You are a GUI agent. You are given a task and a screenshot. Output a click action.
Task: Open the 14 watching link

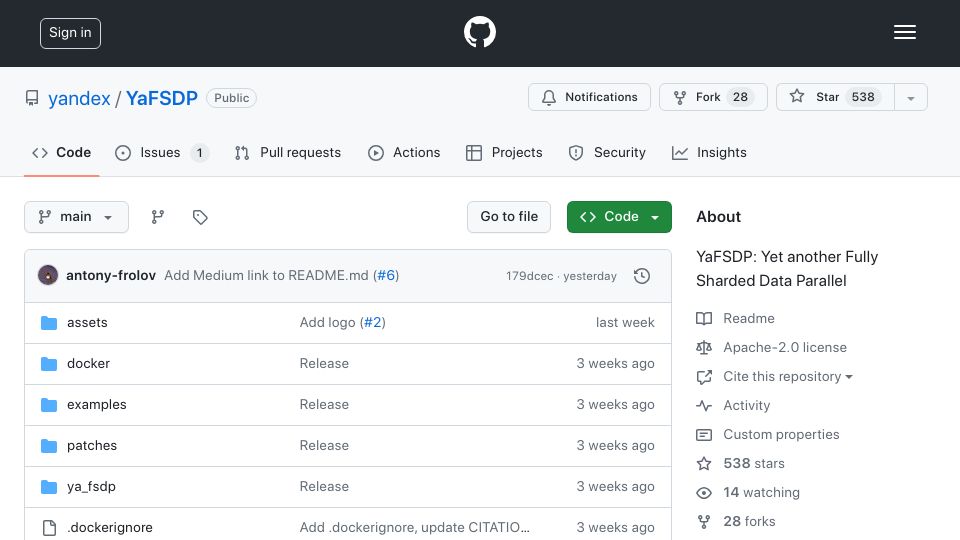761,492
